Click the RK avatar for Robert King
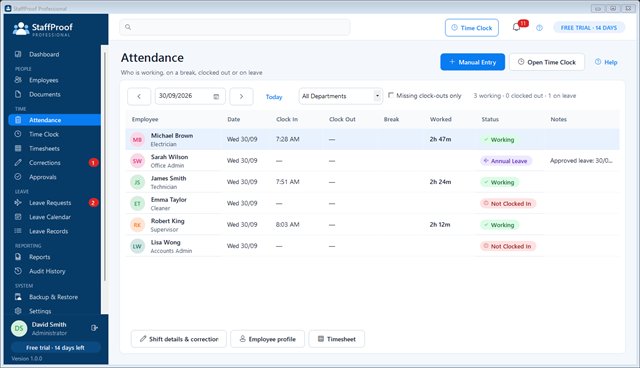 (x=137, y=225)
